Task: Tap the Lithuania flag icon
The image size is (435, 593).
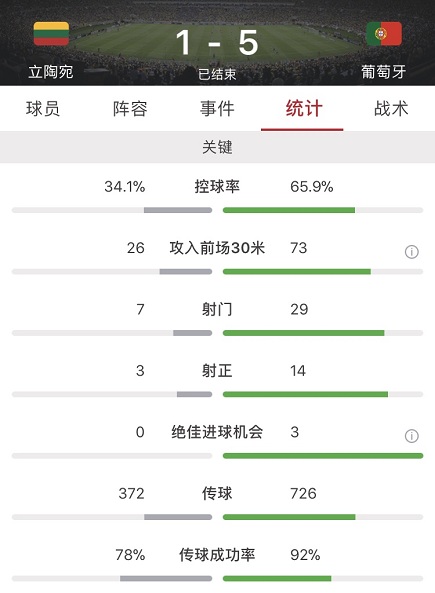Action: coord(51,34)
